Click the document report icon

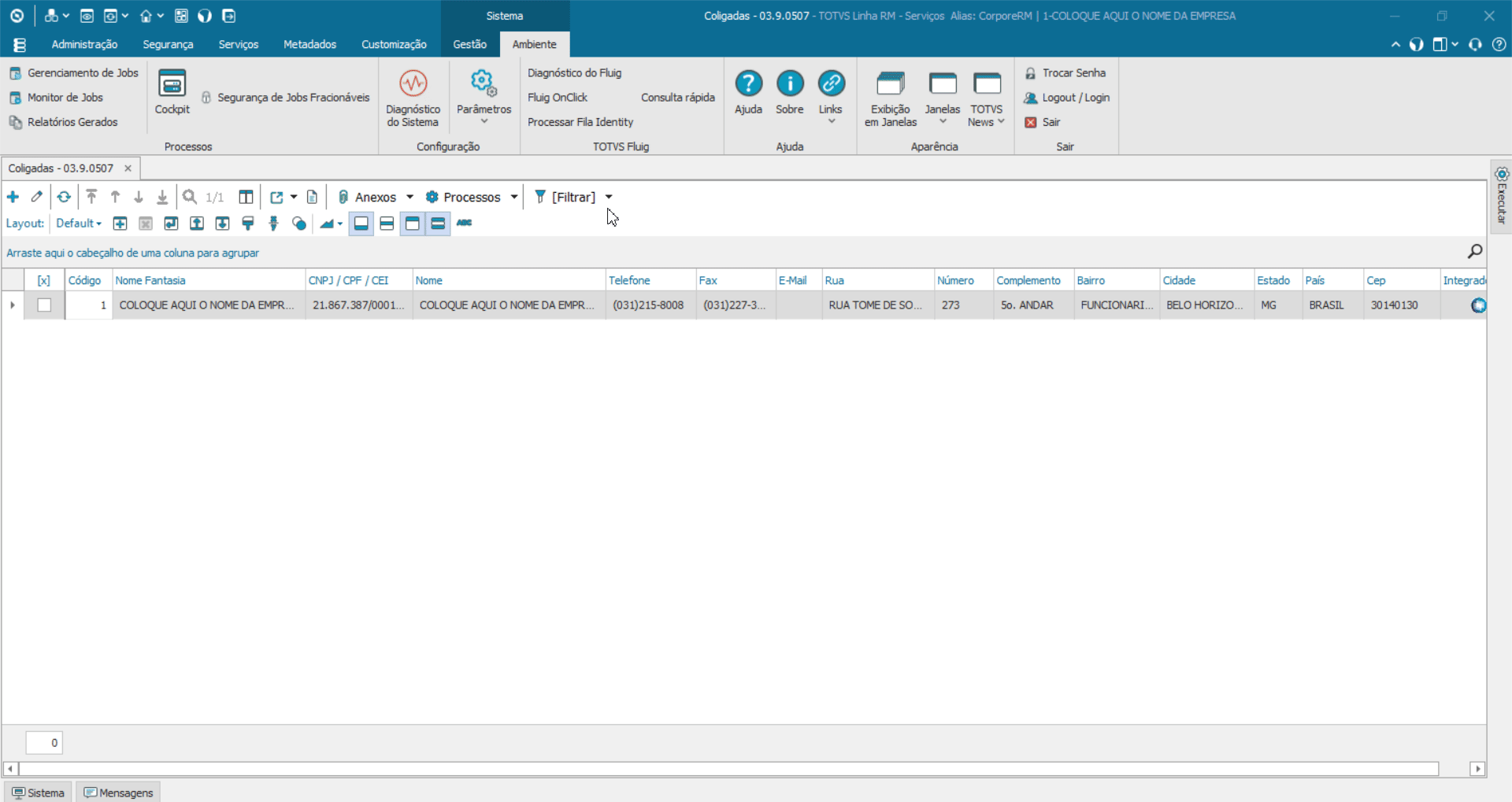(x=313, y=197)
